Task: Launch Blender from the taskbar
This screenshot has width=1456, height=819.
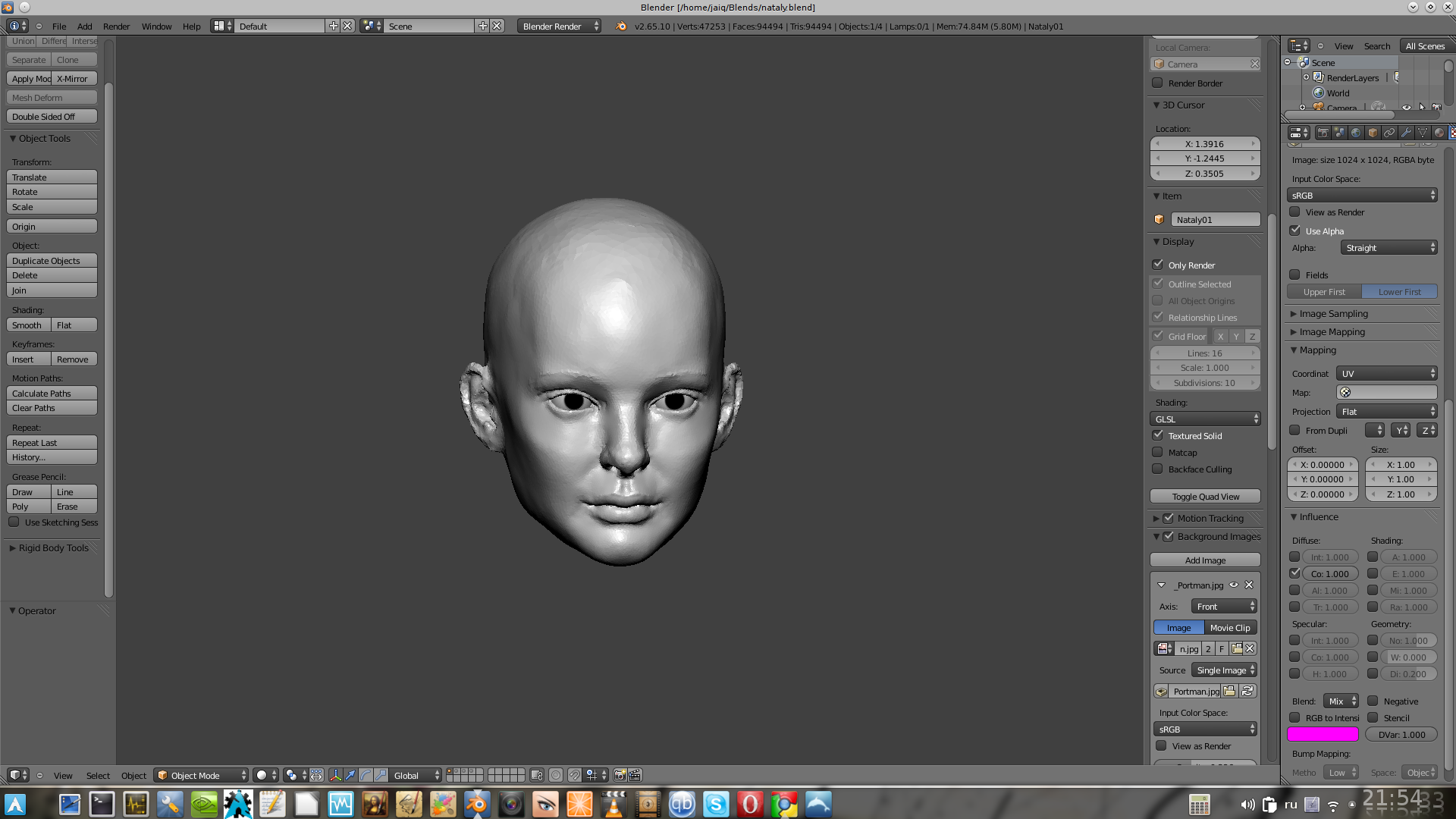Action: [x=477, y=804]
